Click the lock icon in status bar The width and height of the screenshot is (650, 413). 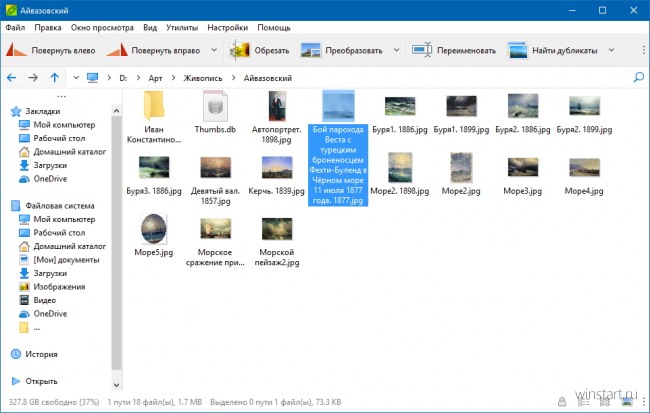[562, 401]
